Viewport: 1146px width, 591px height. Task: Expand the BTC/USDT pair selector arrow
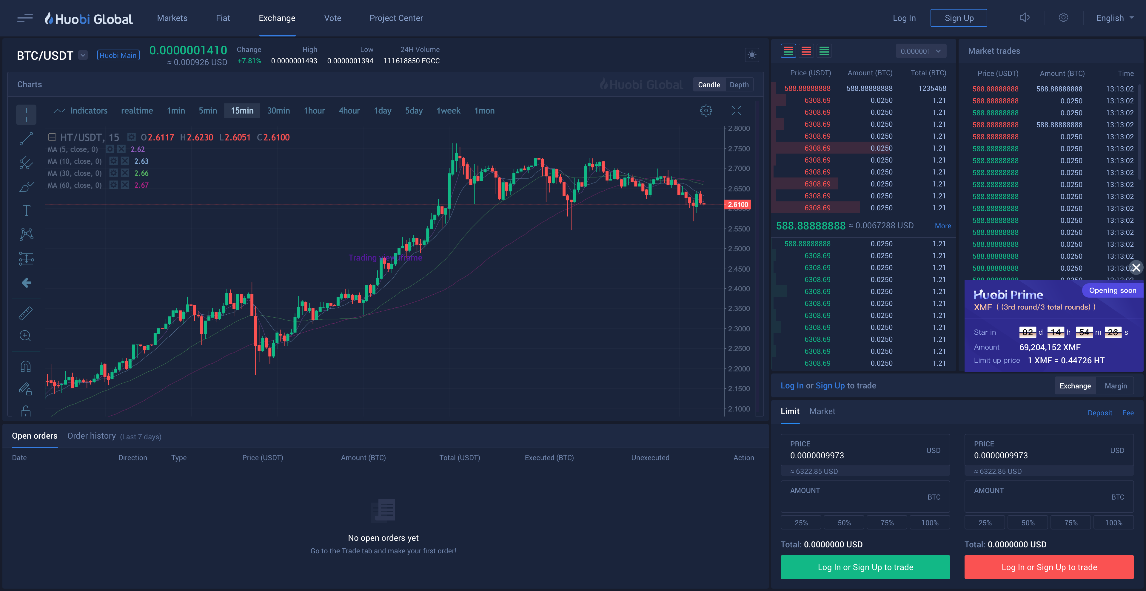tap(83, 55)
